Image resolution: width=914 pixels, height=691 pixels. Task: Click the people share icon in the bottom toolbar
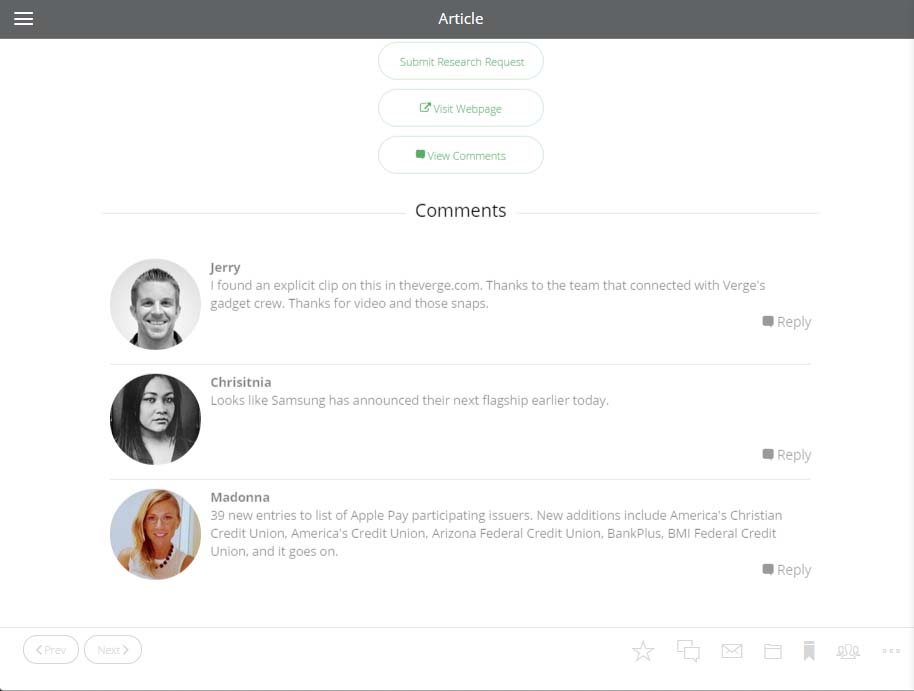[848, 651]
